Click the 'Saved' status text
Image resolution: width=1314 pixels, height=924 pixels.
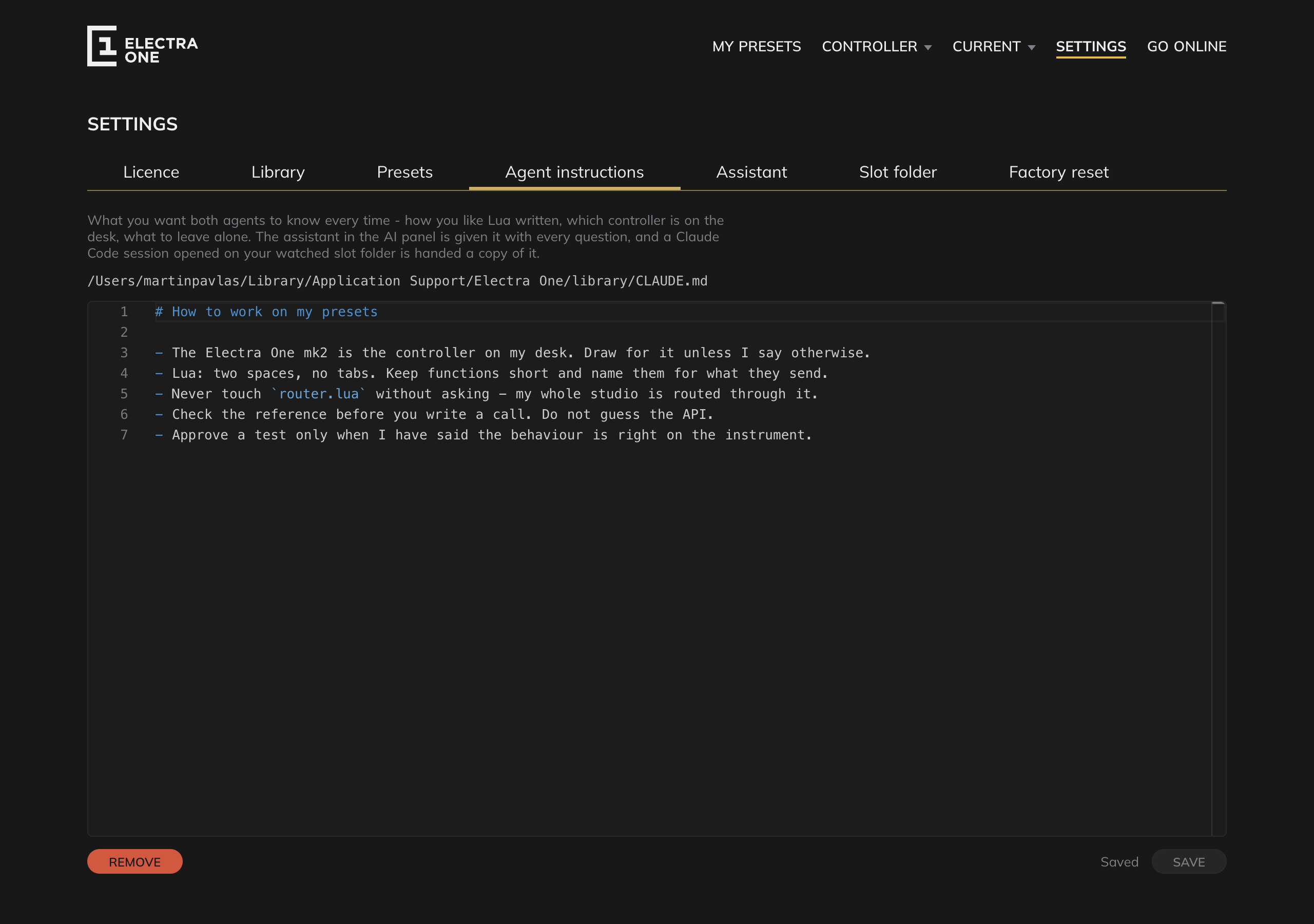(1119, 861)
